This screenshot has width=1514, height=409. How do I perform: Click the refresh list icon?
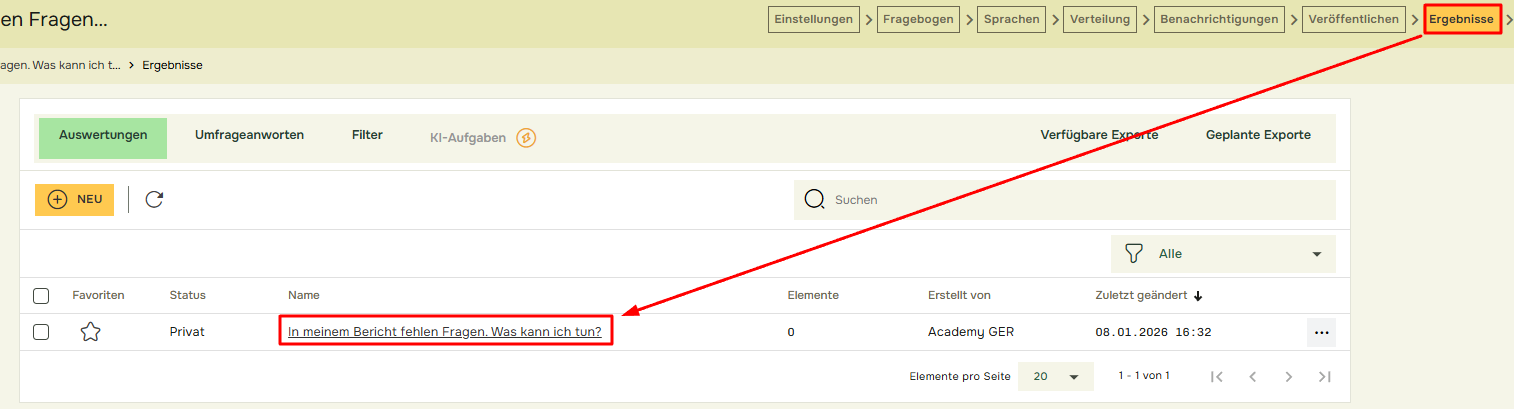tap(154, 199)
